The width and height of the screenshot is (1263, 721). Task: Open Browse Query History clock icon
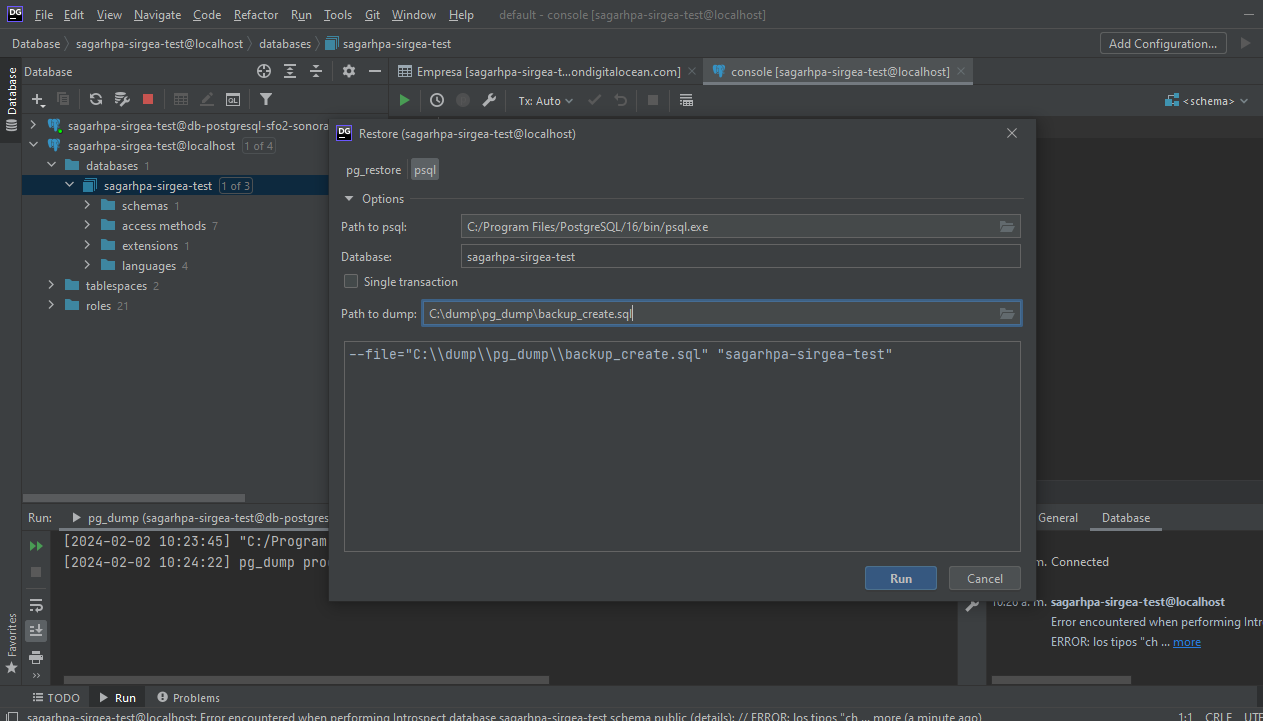point(437,100)
